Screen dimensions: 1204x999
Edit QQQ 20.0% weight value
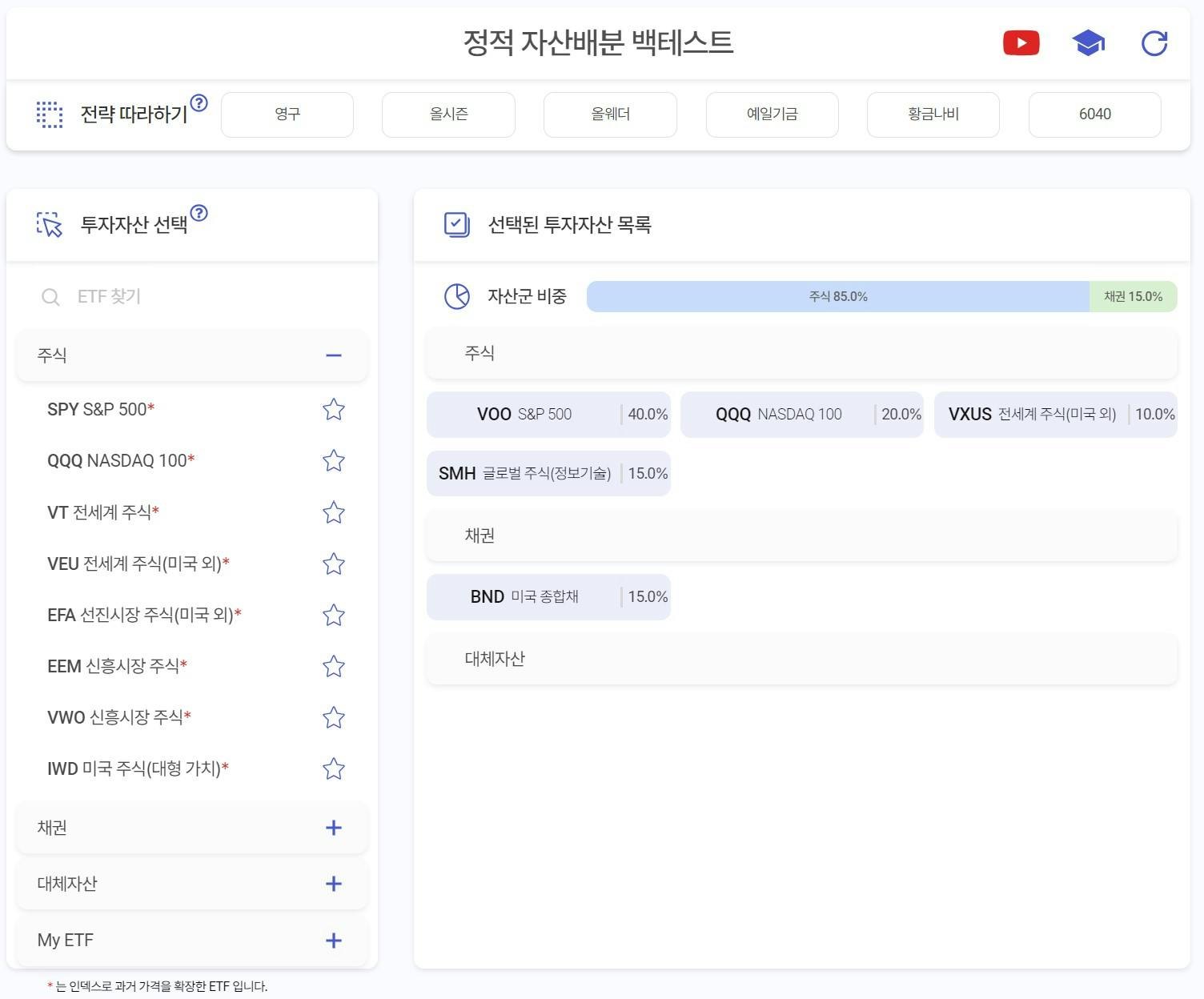pos(901,415)
